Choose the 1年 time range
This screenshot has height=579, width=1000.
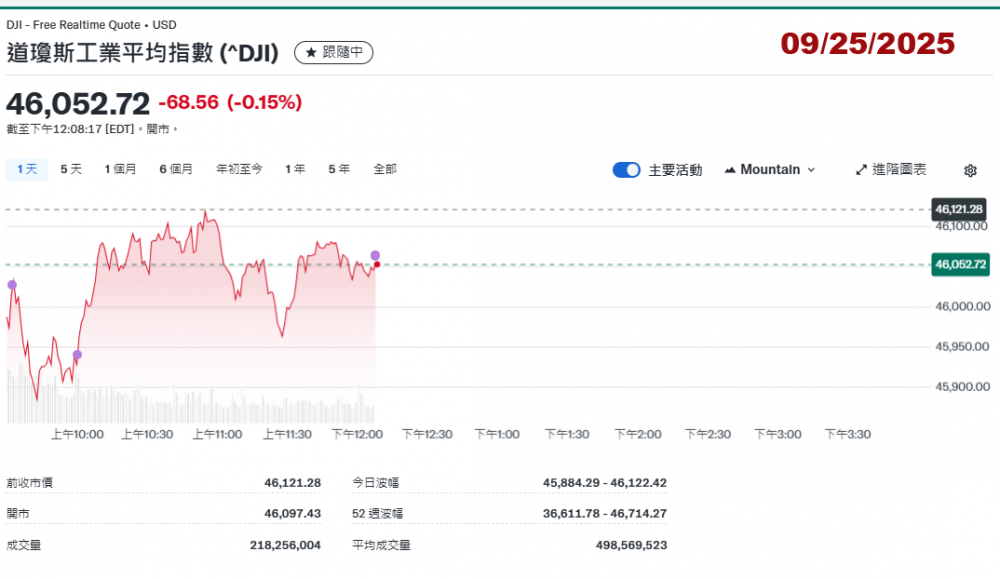pyautogui.click(x=295, y=169)
